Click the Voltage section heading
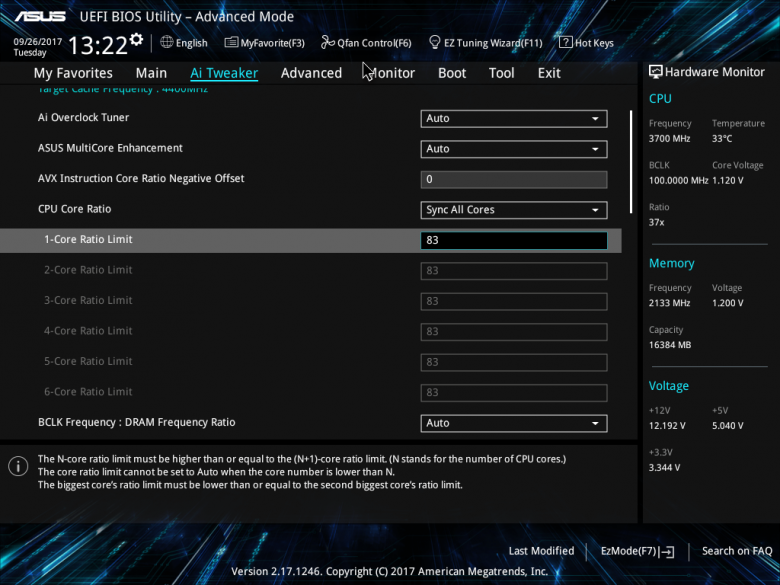Viewport: 780px width, 585px height. [669, 386]
